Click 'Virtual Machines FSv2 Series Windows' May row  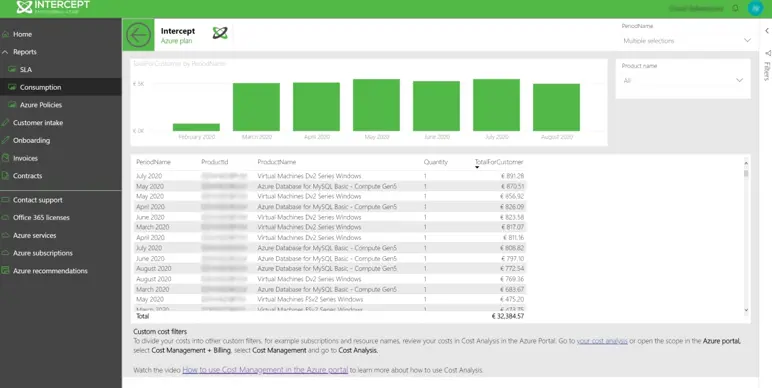pos(310,299)
